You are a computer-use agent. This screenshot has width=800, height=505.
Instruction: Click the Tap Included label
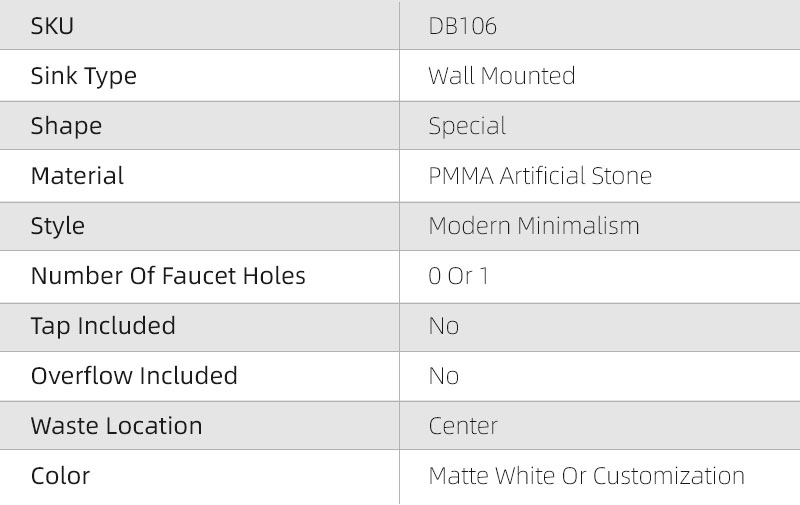pyautogui.click(x=103, y=326)
